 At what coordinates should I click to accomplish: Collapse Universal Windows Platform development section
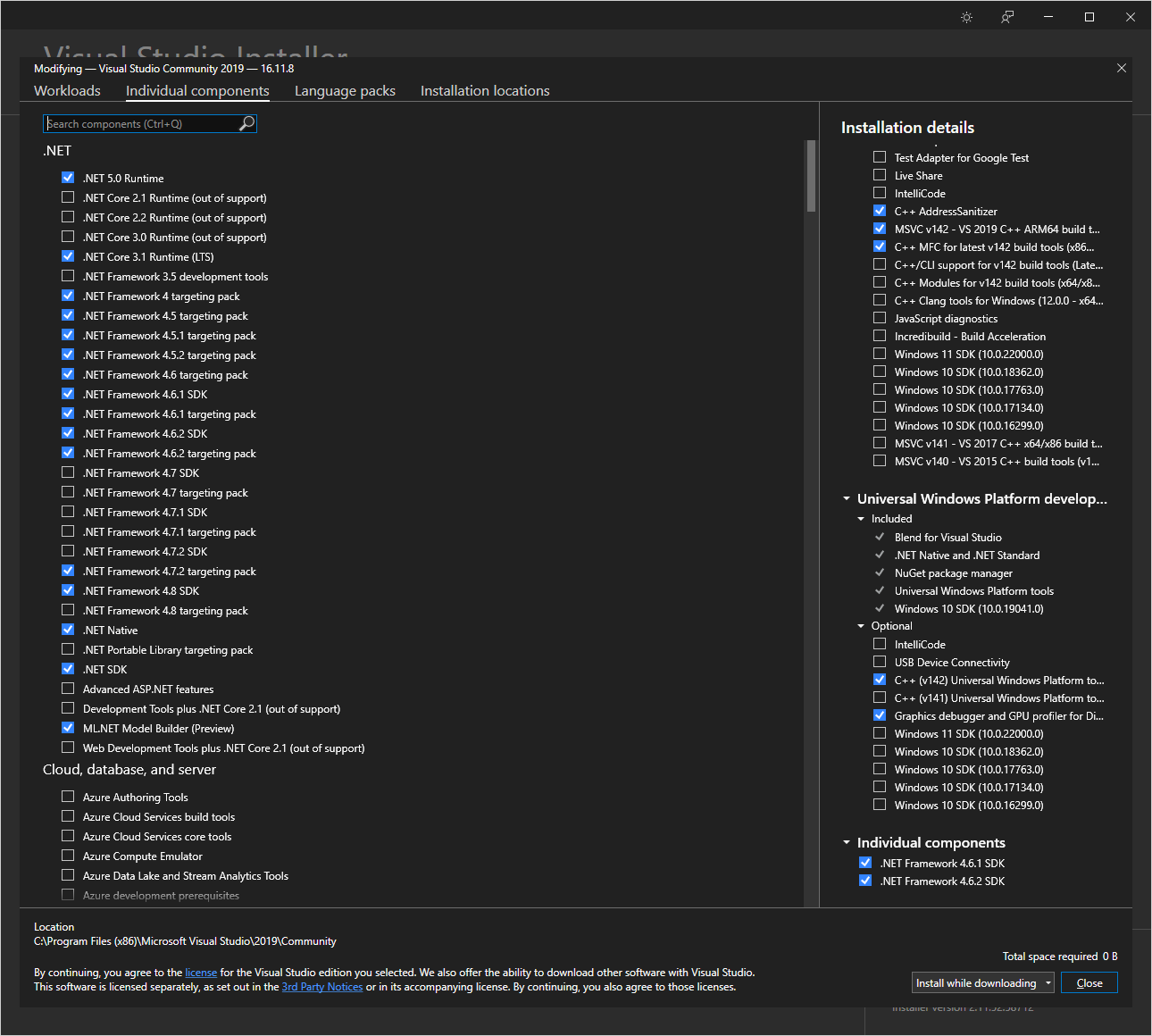[x=847, y=499]
